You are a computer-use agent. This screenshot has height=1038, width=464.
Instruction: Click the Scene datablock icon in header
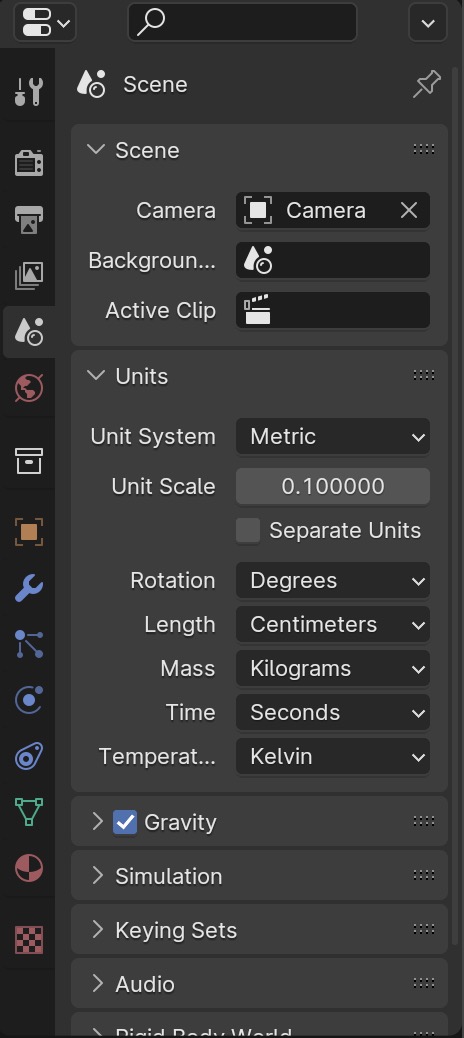pyautogui.click(x=91, y=85)
